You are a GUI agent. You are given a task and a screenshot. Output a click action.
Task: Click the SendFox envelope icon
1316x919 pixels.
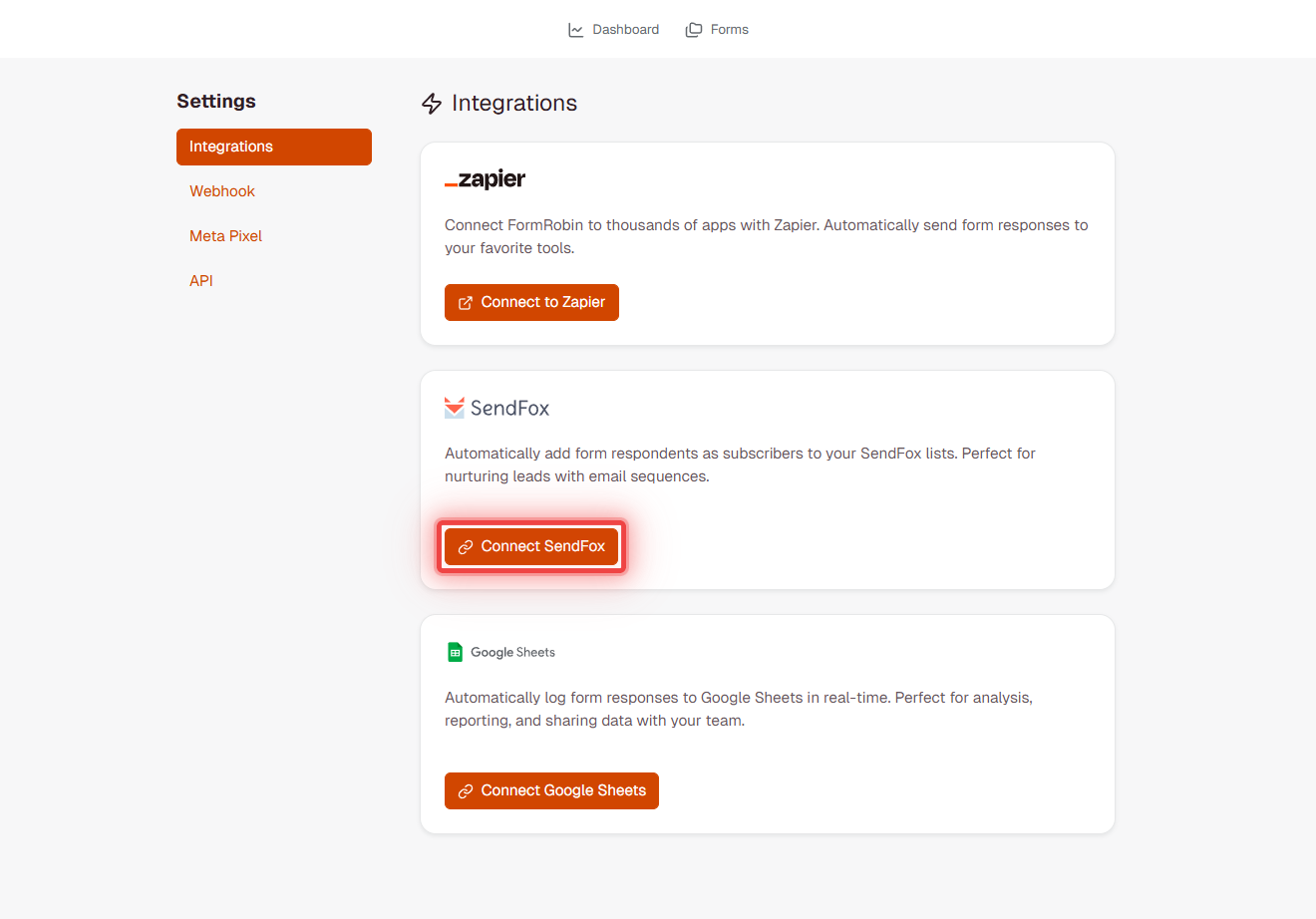tap(455, 407)
